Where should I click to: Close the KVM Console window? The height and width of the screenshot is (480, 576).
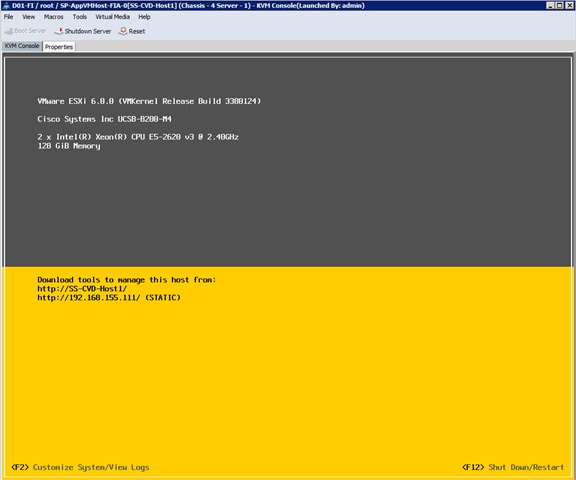tap(569, 5)
